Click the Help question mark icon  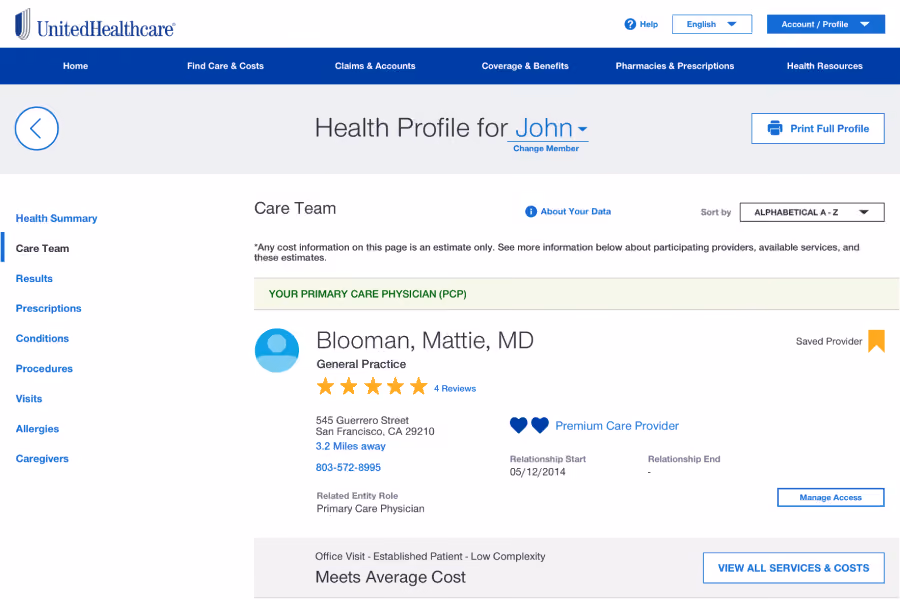[630, 24]
